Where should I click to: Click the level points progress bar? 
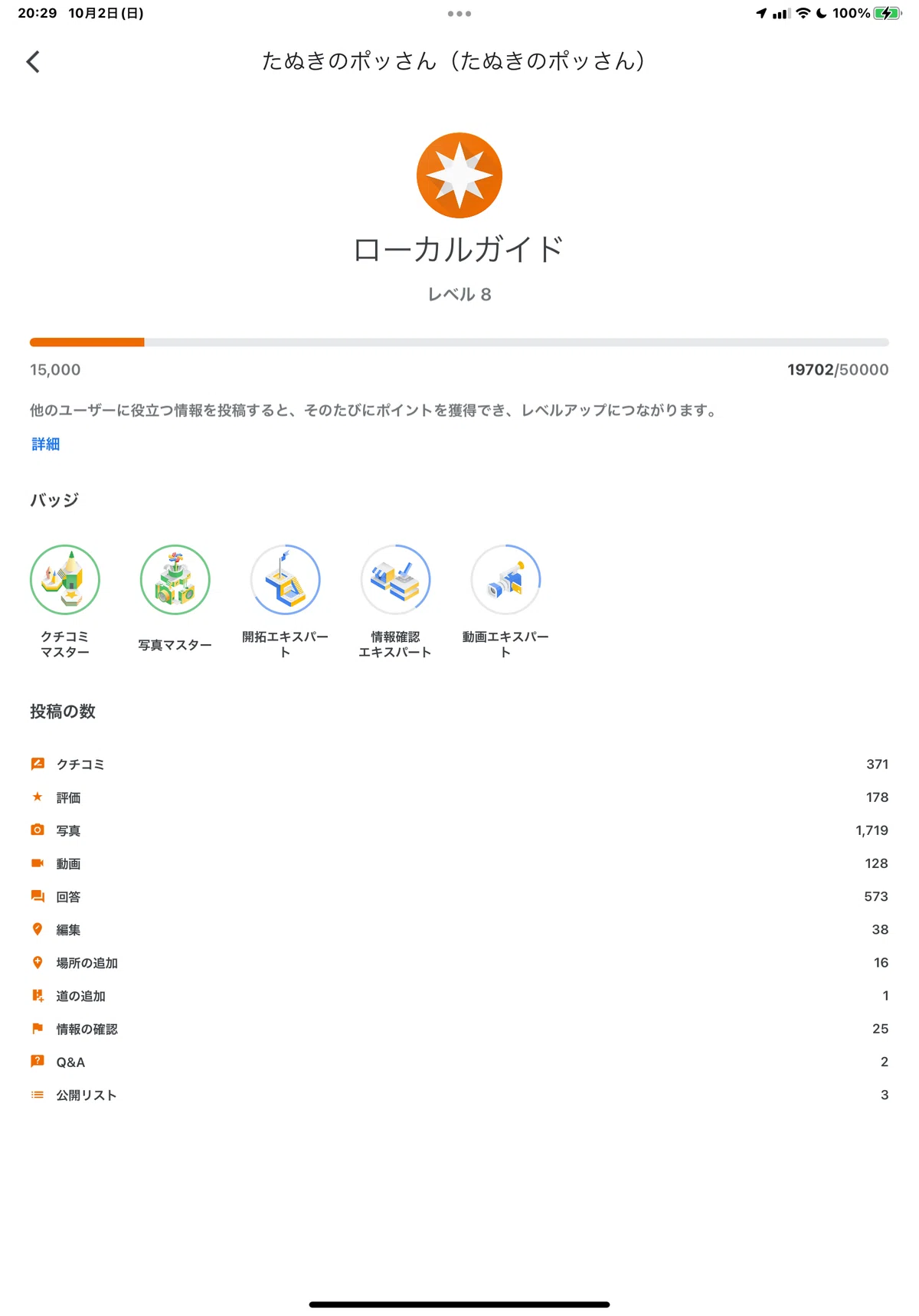(459, 342)
